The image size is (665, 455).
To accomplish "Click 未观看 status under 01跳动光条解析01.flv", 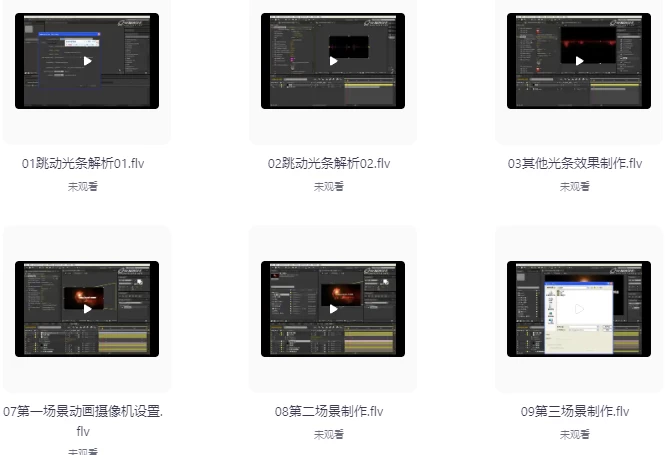I will pyautogui.click(x=83, y=186).
